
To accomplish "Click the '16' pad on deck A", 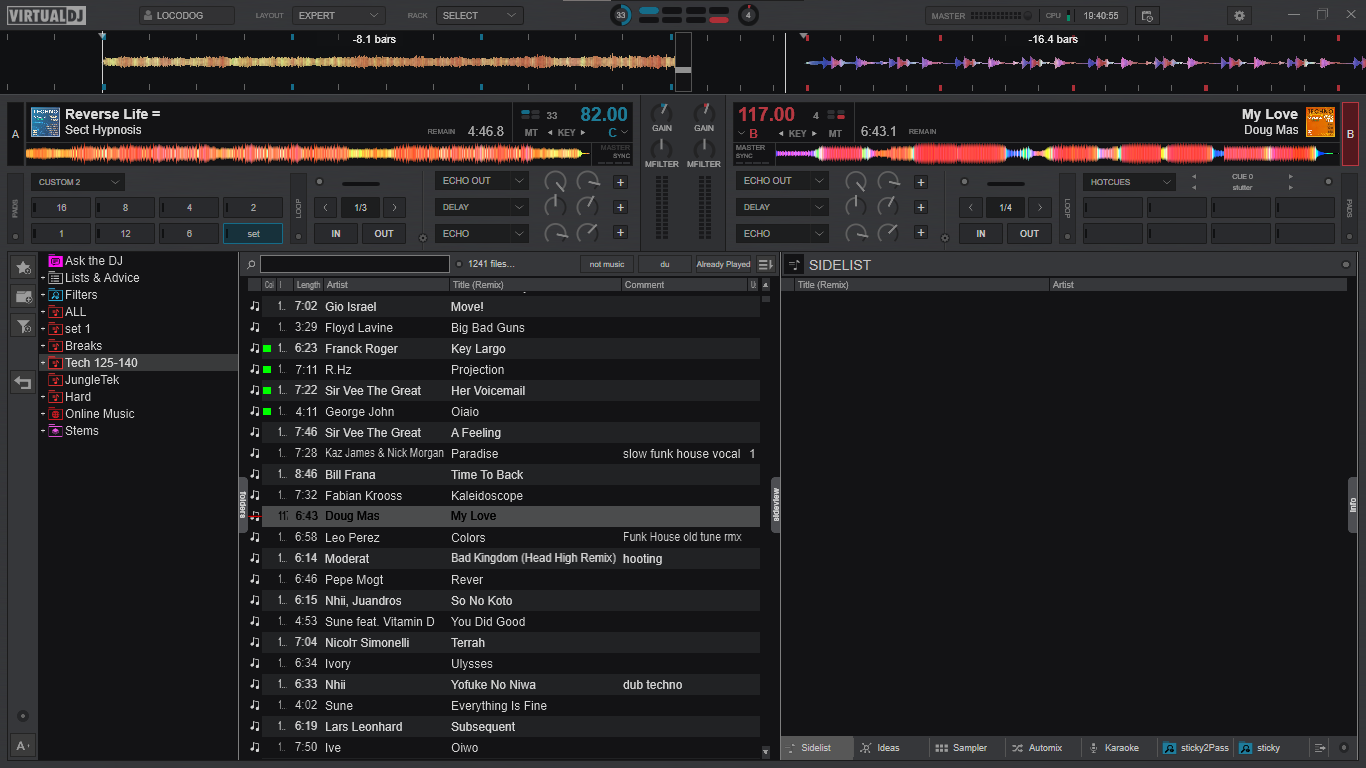I will point(61,208).
